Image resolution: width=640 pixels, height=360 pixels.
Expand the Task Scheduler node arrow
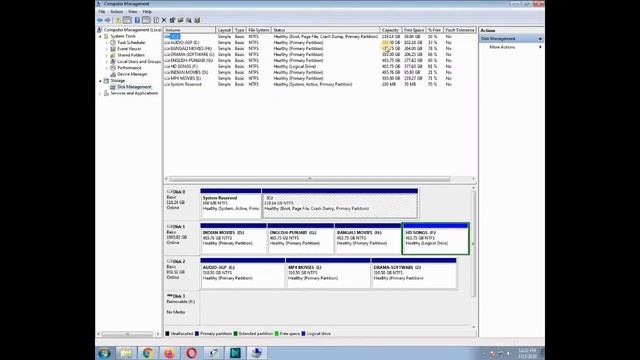coord(107,42)
